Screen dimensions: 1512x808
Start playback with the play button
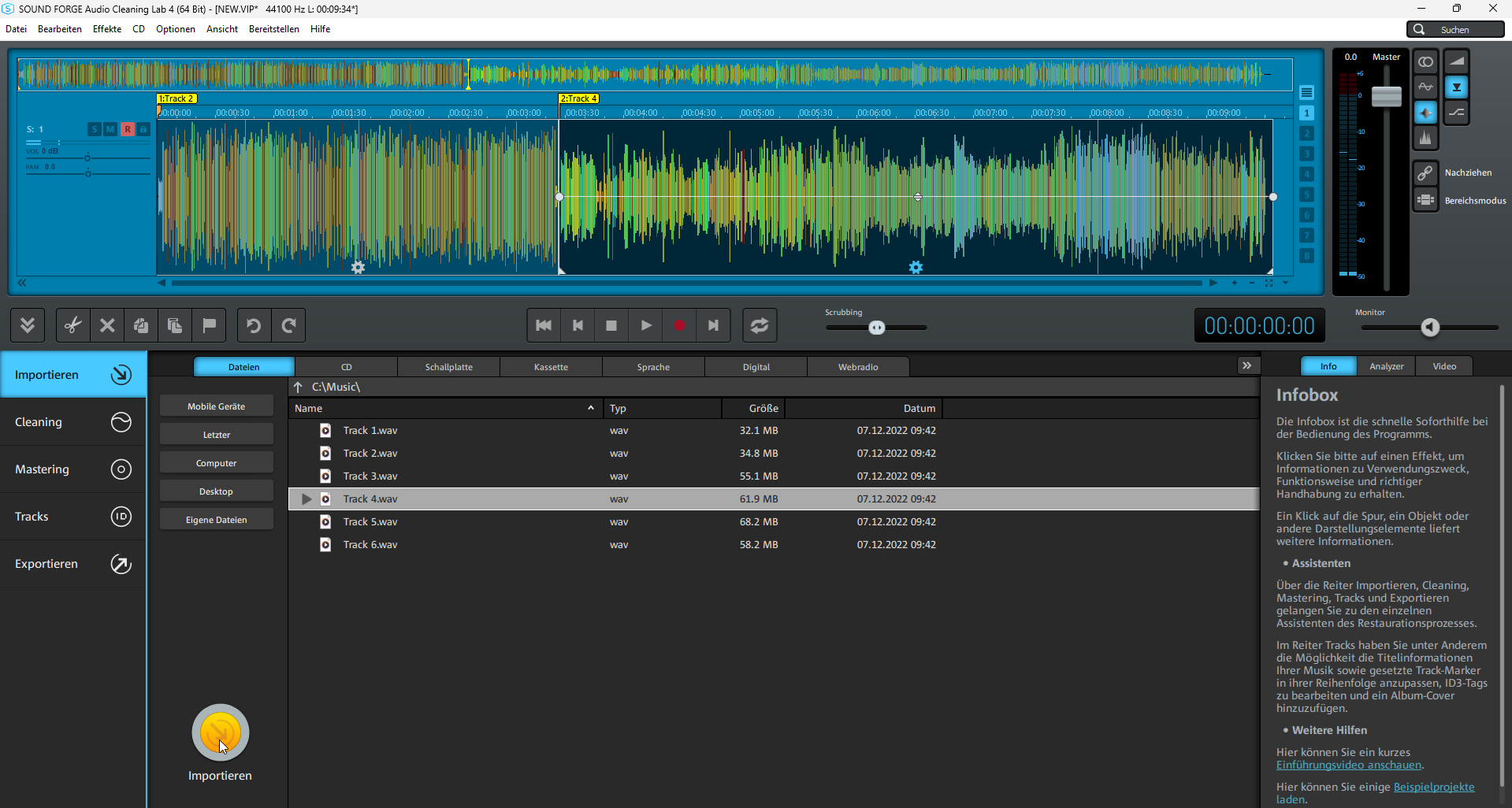646,325
